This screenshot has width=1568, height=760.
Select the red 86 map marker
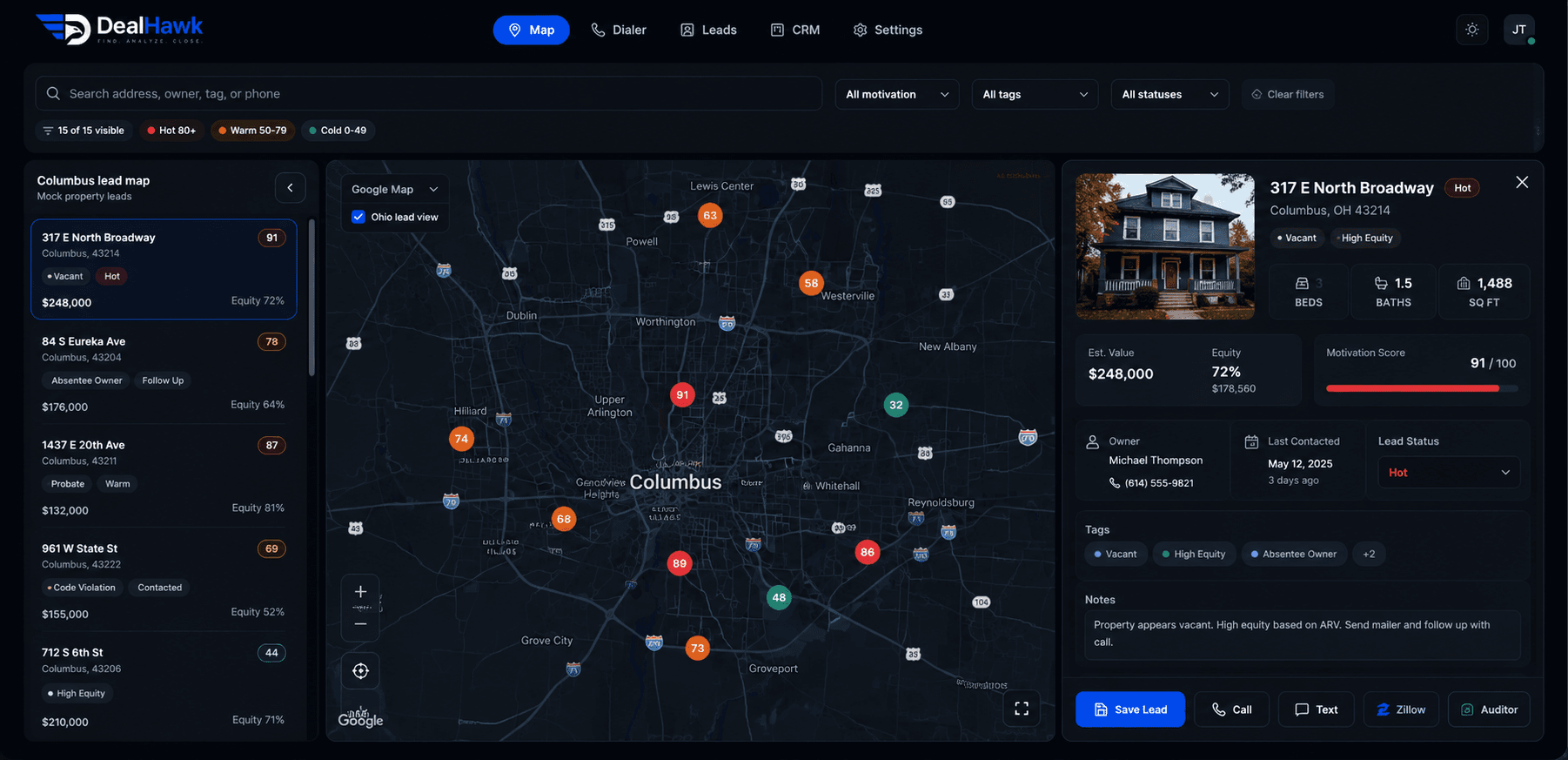(x=868, y=552)
